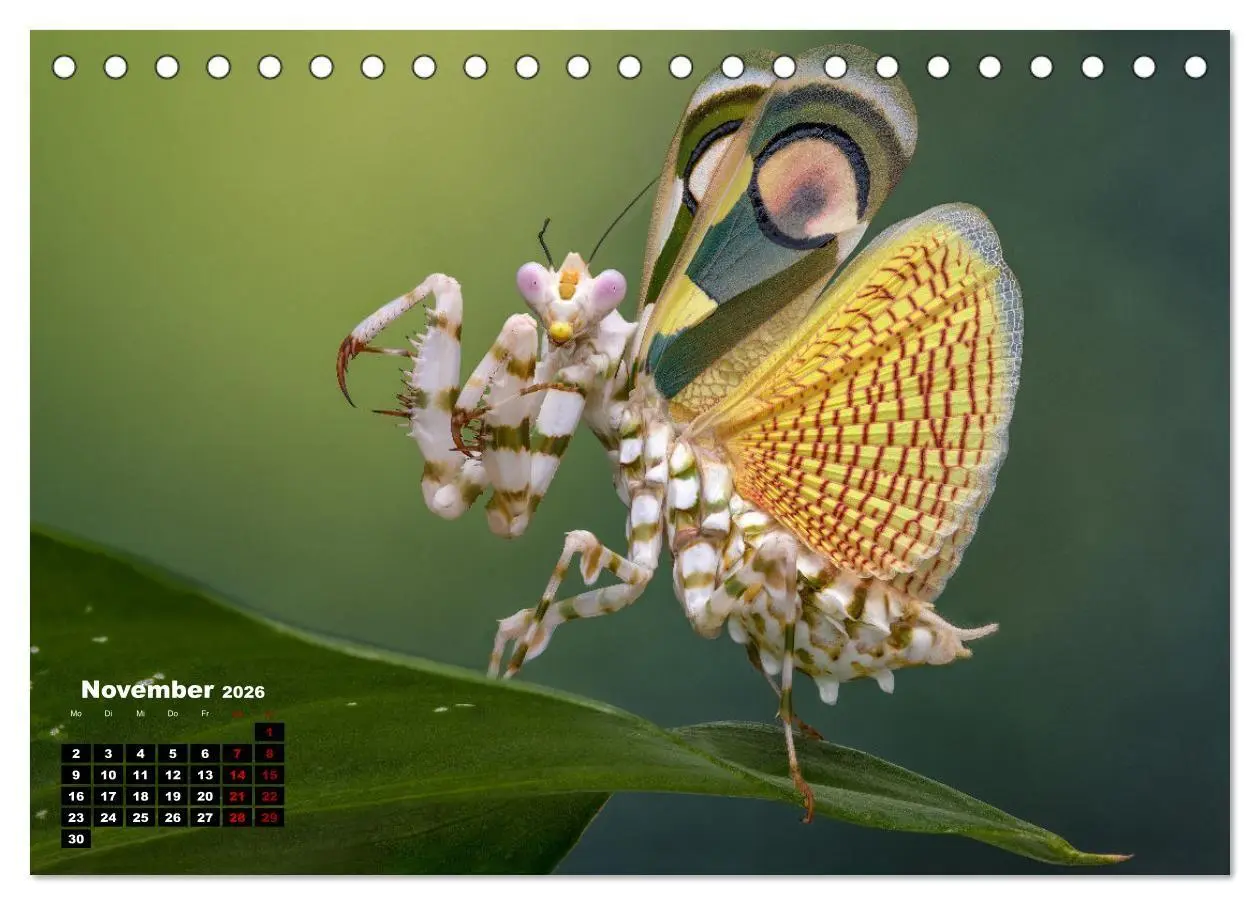Image resolution: width=1260 pixels, height=905 pixels.
Task: Select the 'Di' weekday header
Action: 108,713
